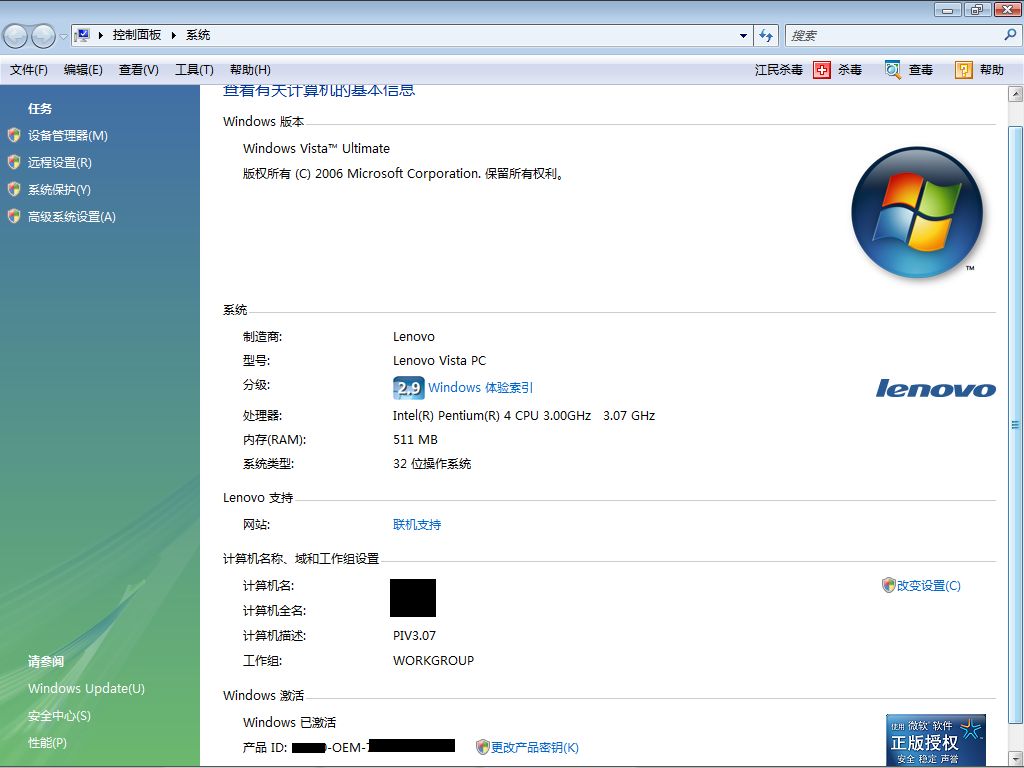Viewport: 1024px width, 768px height.
Task: Click the Back navigation arrow button
Action: pos(15,36)
